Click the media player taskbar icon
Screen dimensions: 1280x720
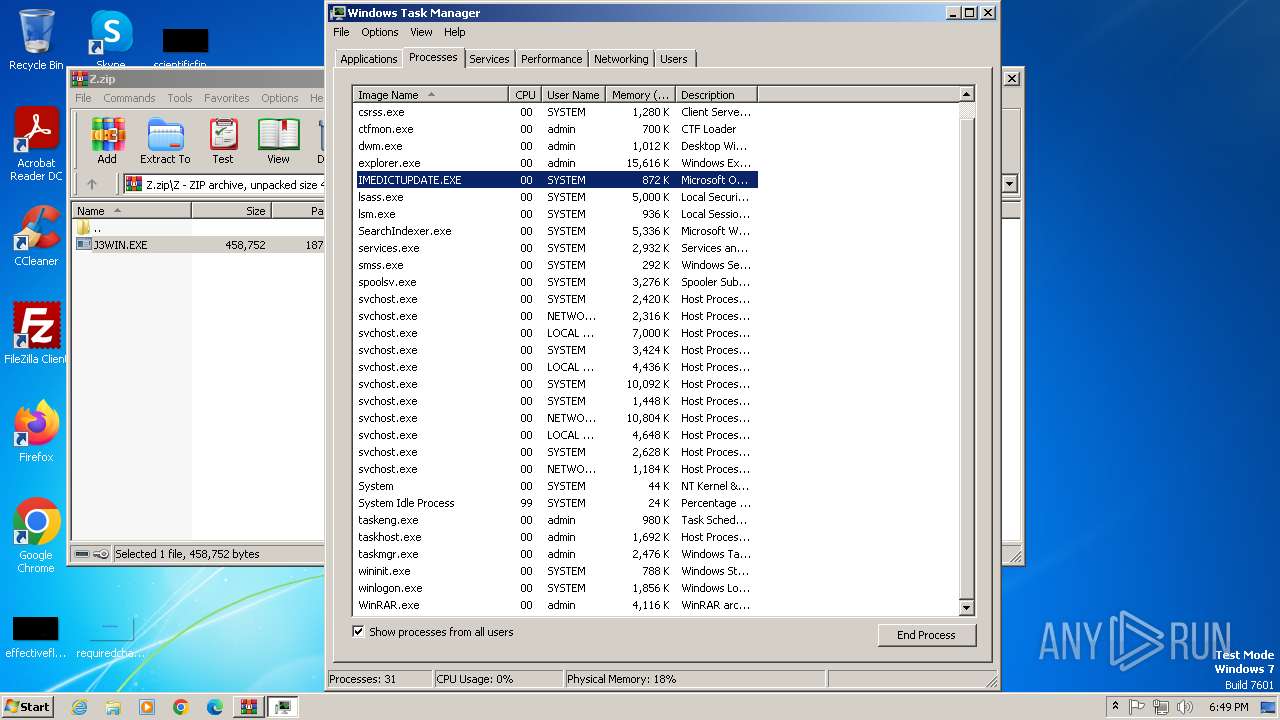[x=147, y=707]
